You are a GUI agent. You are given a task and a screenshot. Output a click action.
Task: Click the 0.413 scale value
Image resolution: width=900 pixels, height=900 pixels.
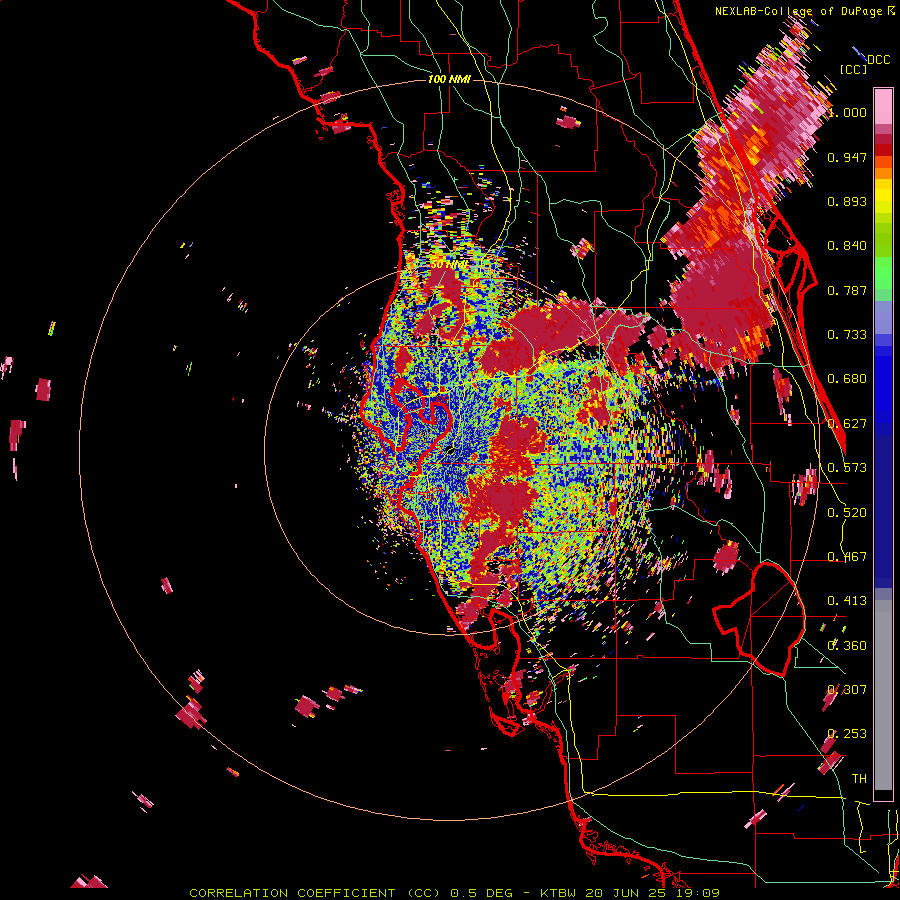(847, 601)
